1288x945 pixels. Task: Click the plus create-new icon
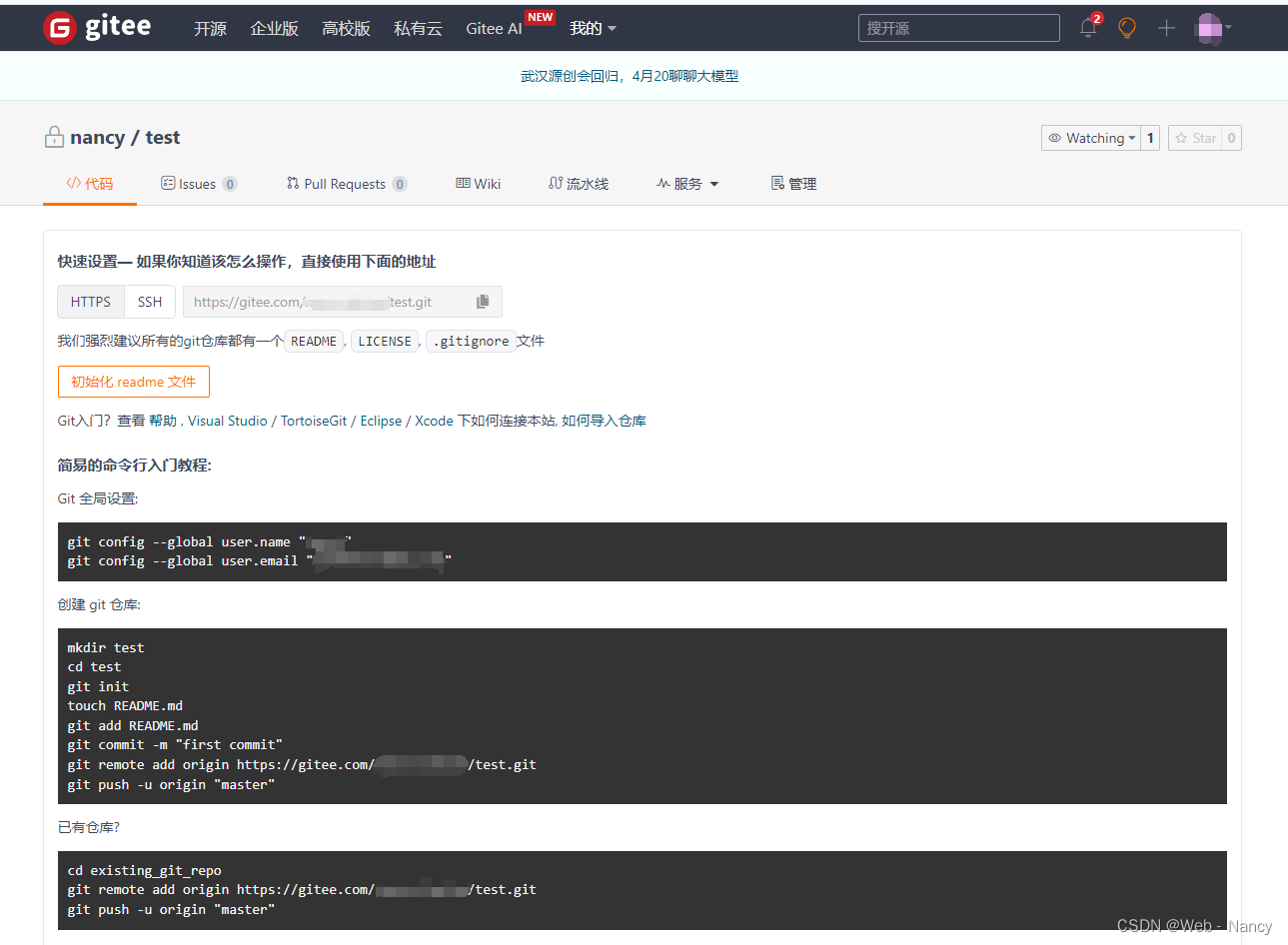1166,28
